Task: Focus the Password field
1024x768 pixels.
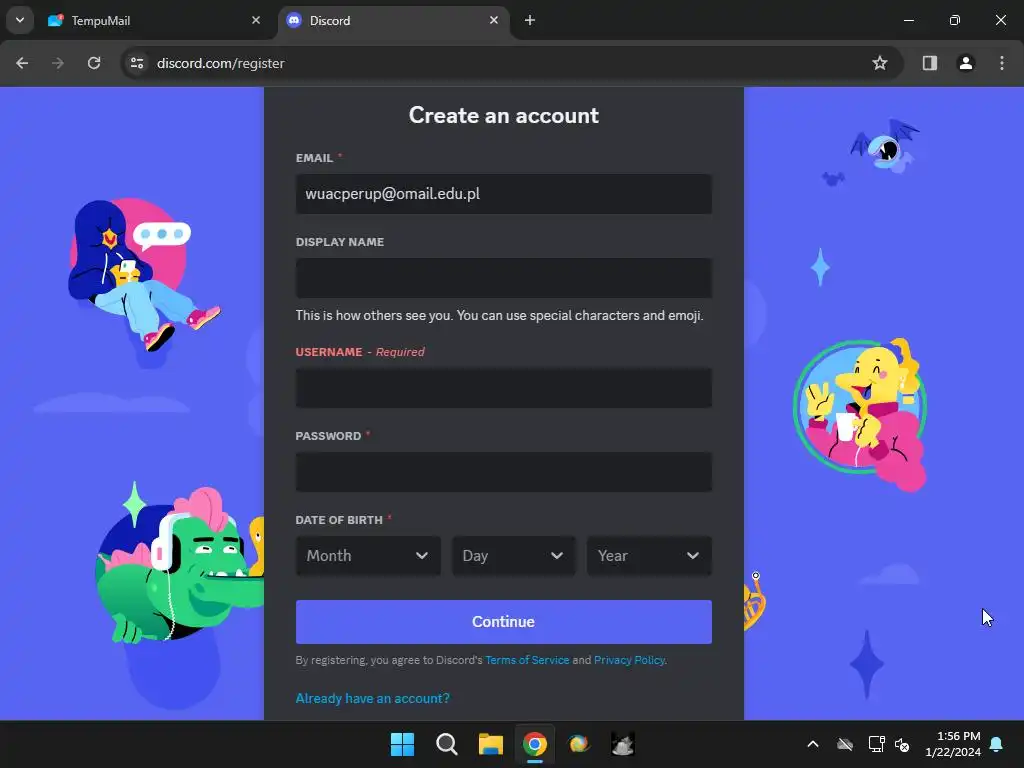Action: (x=504, y=472)
